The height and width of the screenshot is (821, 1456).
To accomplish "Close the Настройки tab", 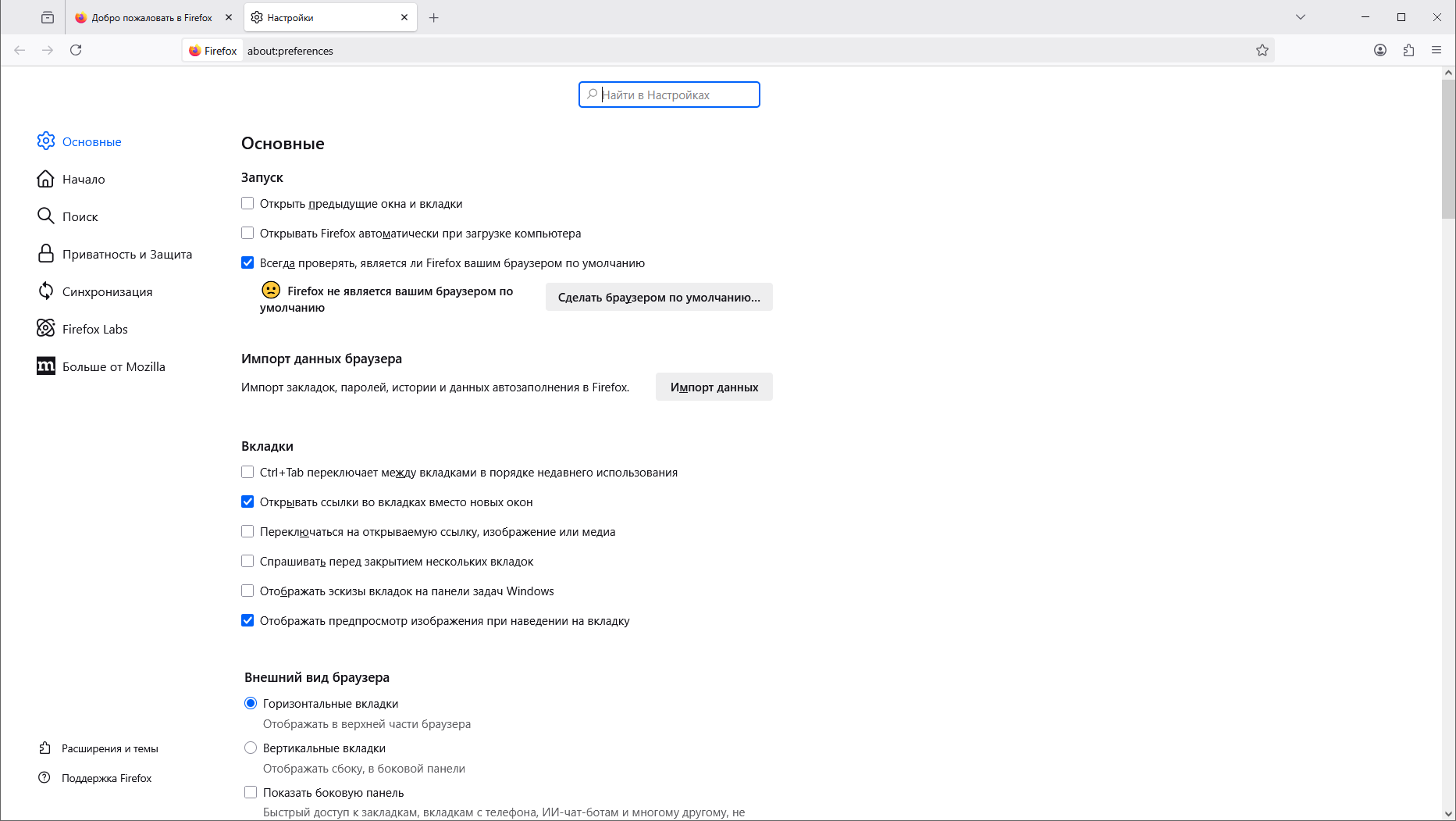I will [404, 17].
